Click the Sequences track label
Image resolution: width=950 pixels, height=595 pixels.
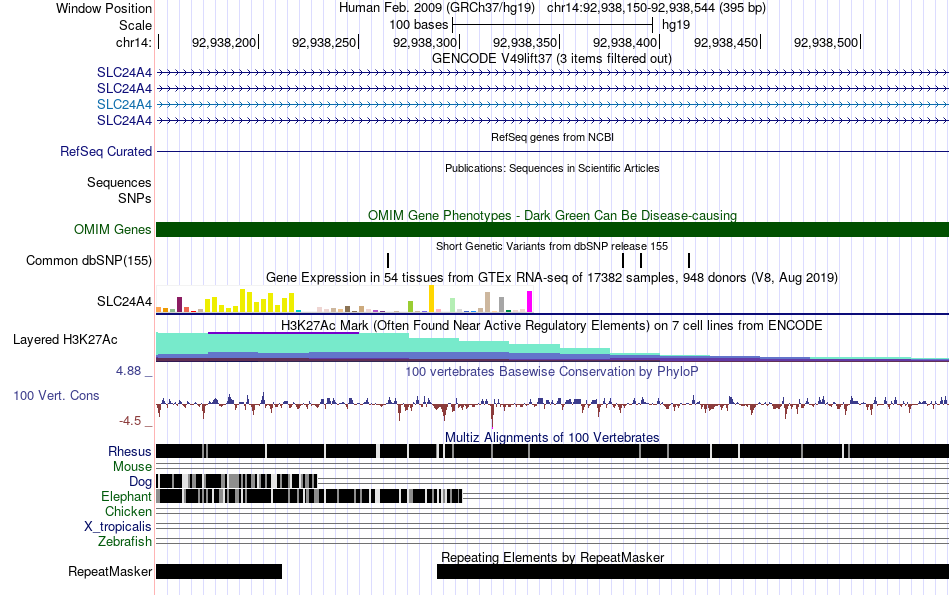point(119,182)
